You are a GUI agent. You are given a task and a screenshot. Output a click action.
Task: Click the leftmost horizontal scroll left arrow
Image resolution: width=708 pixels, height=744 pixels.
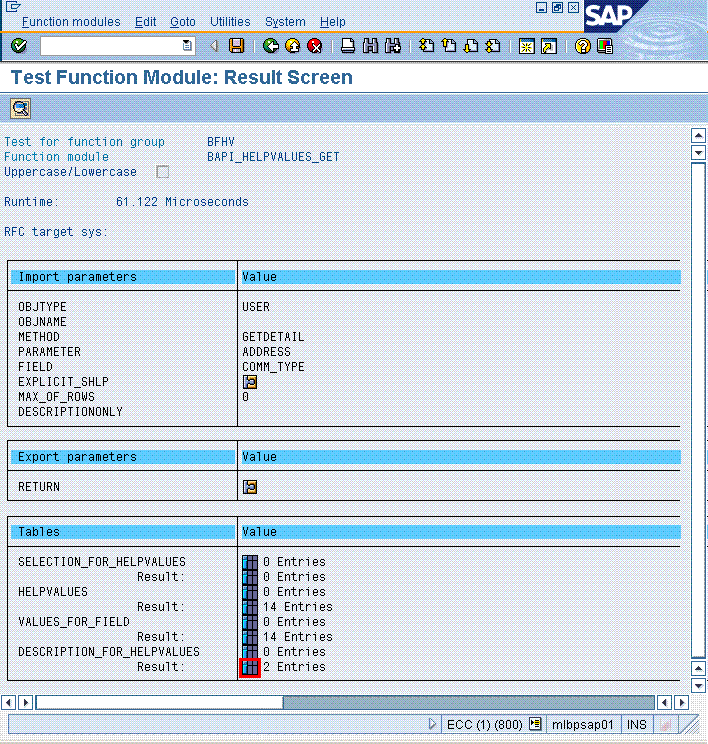coord(9,702)
